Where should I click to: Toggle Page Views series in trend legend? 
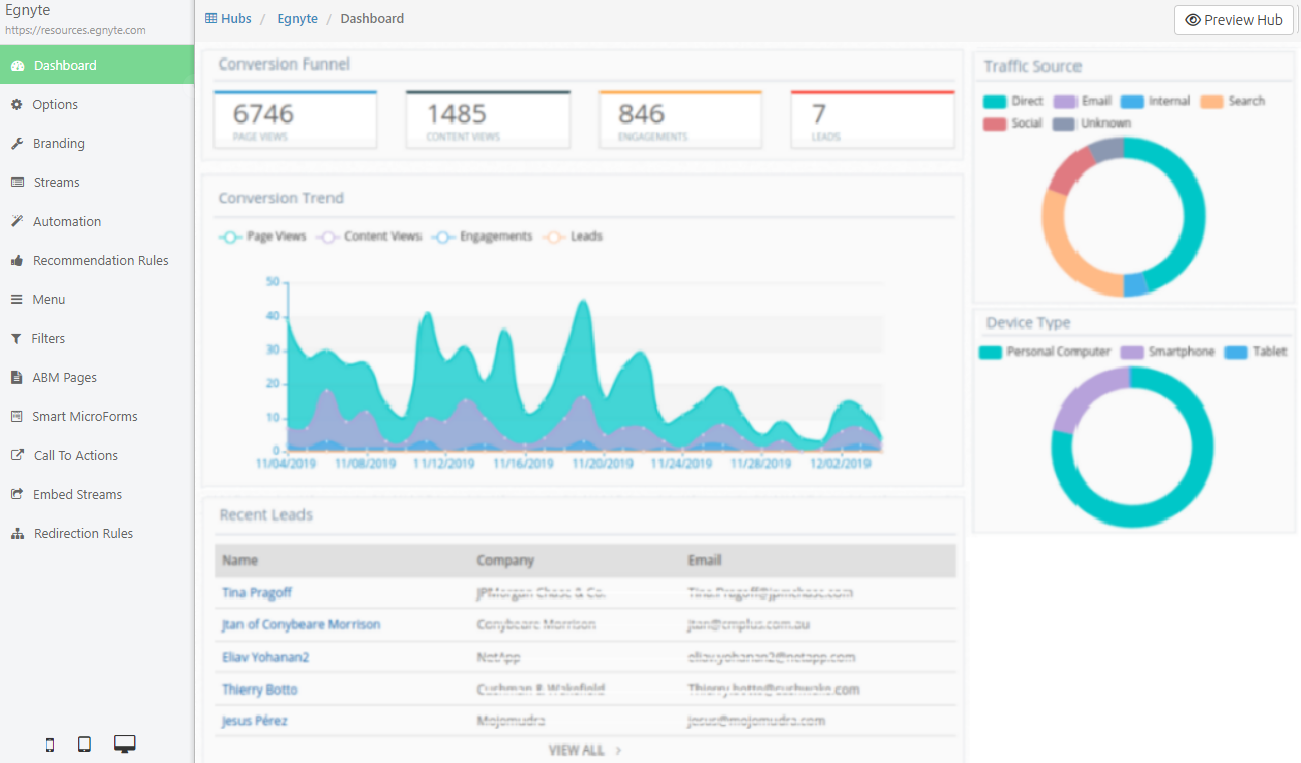pyautogui.click(x=263, y=237)
